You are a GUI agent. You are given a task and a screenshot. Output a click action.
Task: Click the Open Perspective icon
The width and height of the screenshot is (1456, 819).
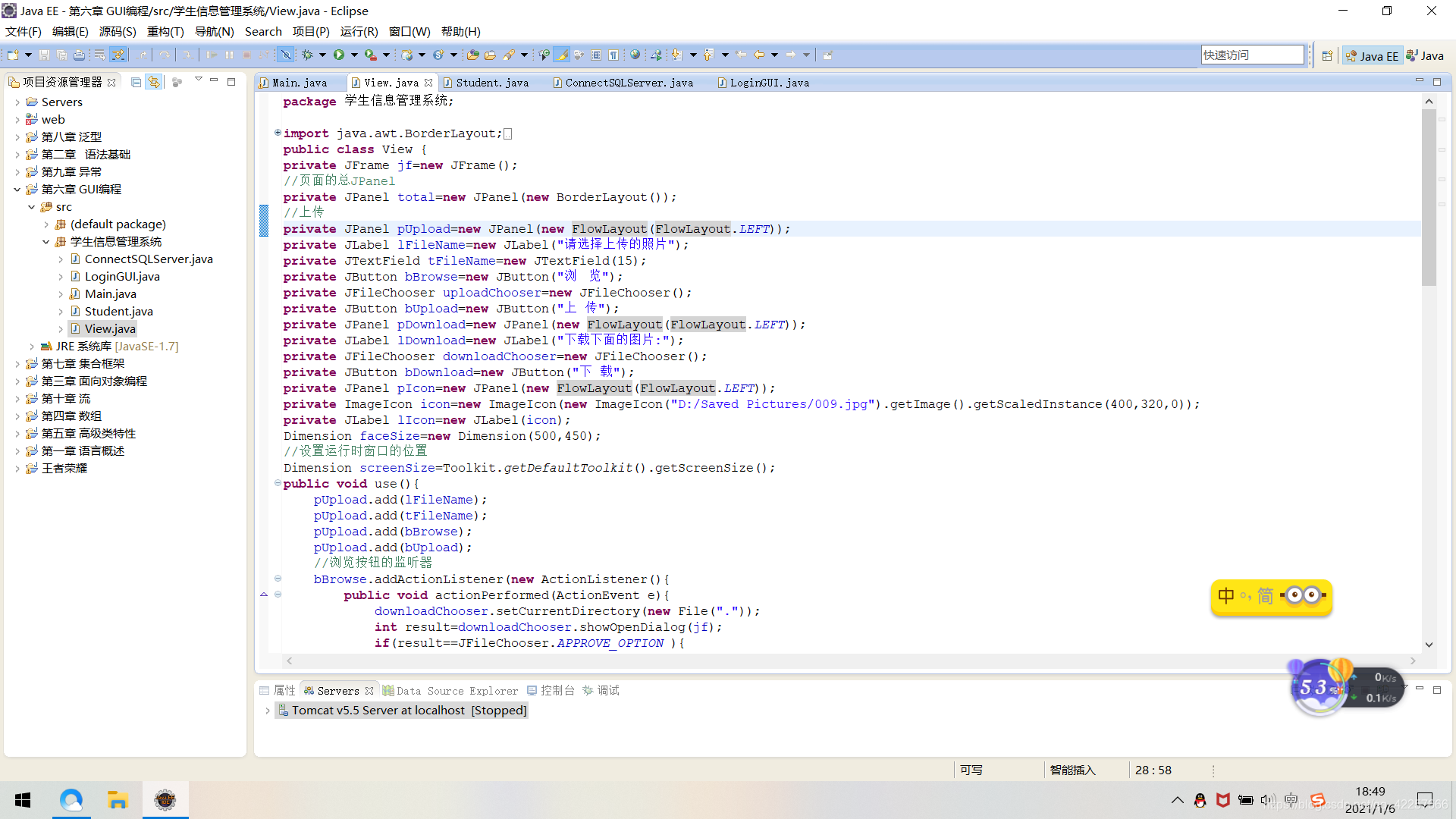(x=1327, y=55)
